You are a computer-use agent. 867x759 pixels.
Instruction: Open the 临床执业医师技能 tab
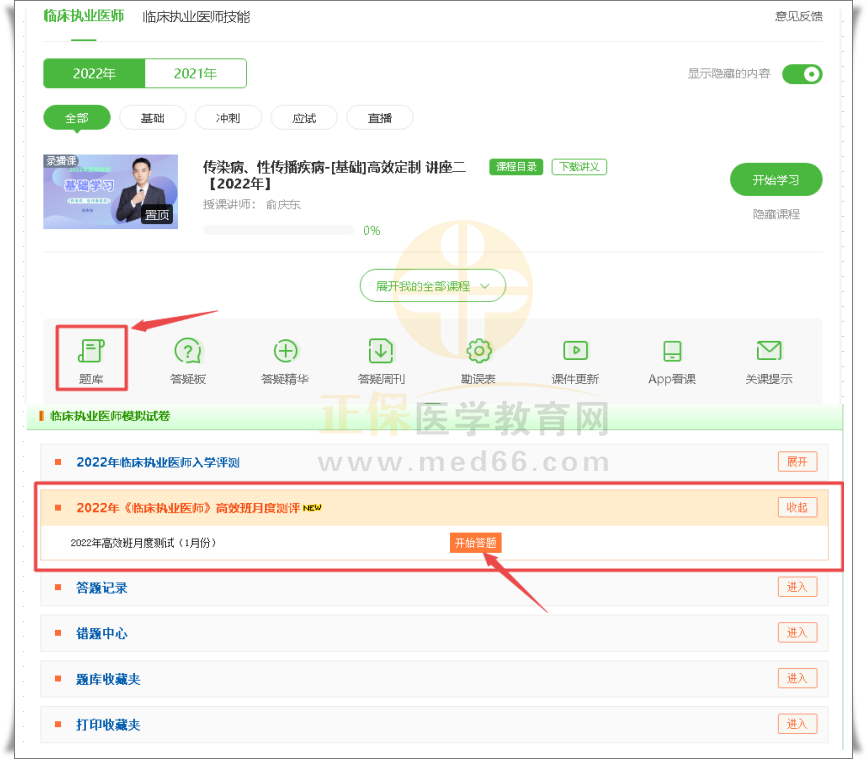pyautogui.click(x=196, y=17)
